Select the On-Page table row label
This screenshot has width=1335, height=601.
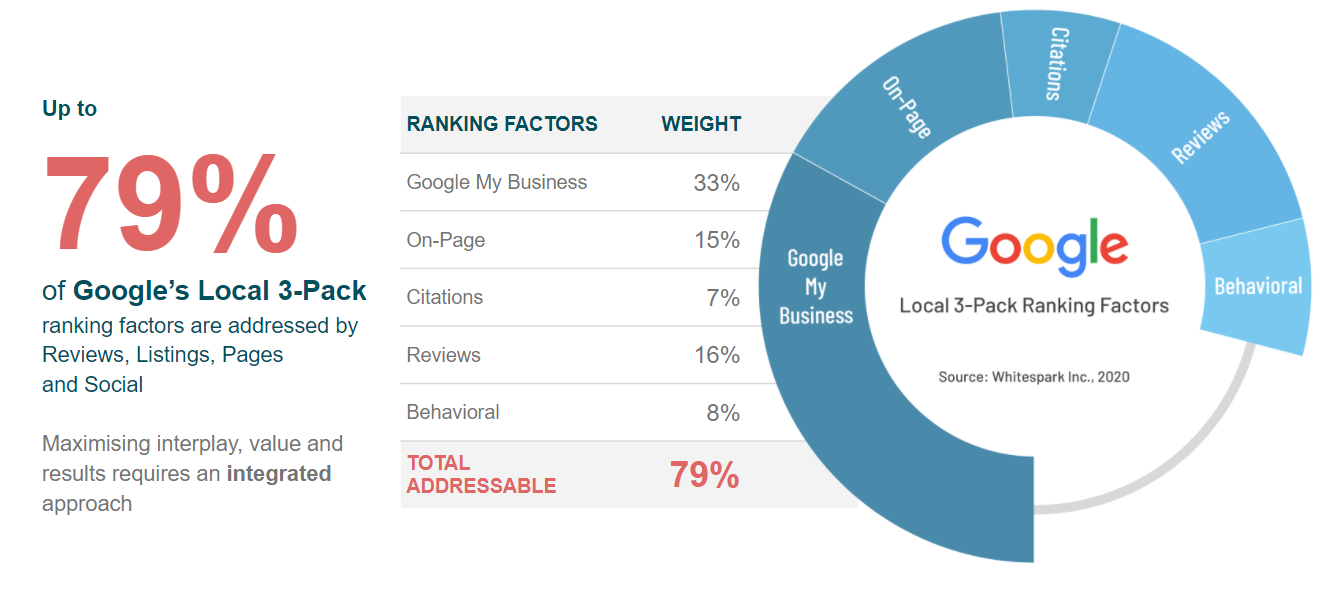tap(446, 240)
